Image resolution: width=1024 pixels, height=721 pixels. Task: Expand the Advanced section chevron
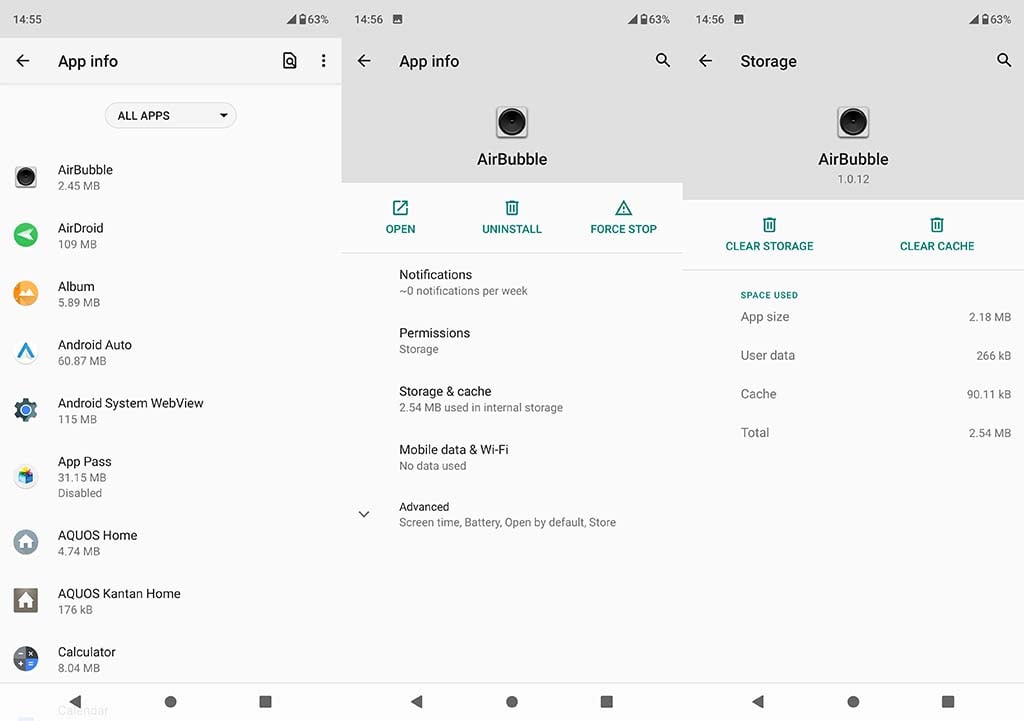pos(364,514)
